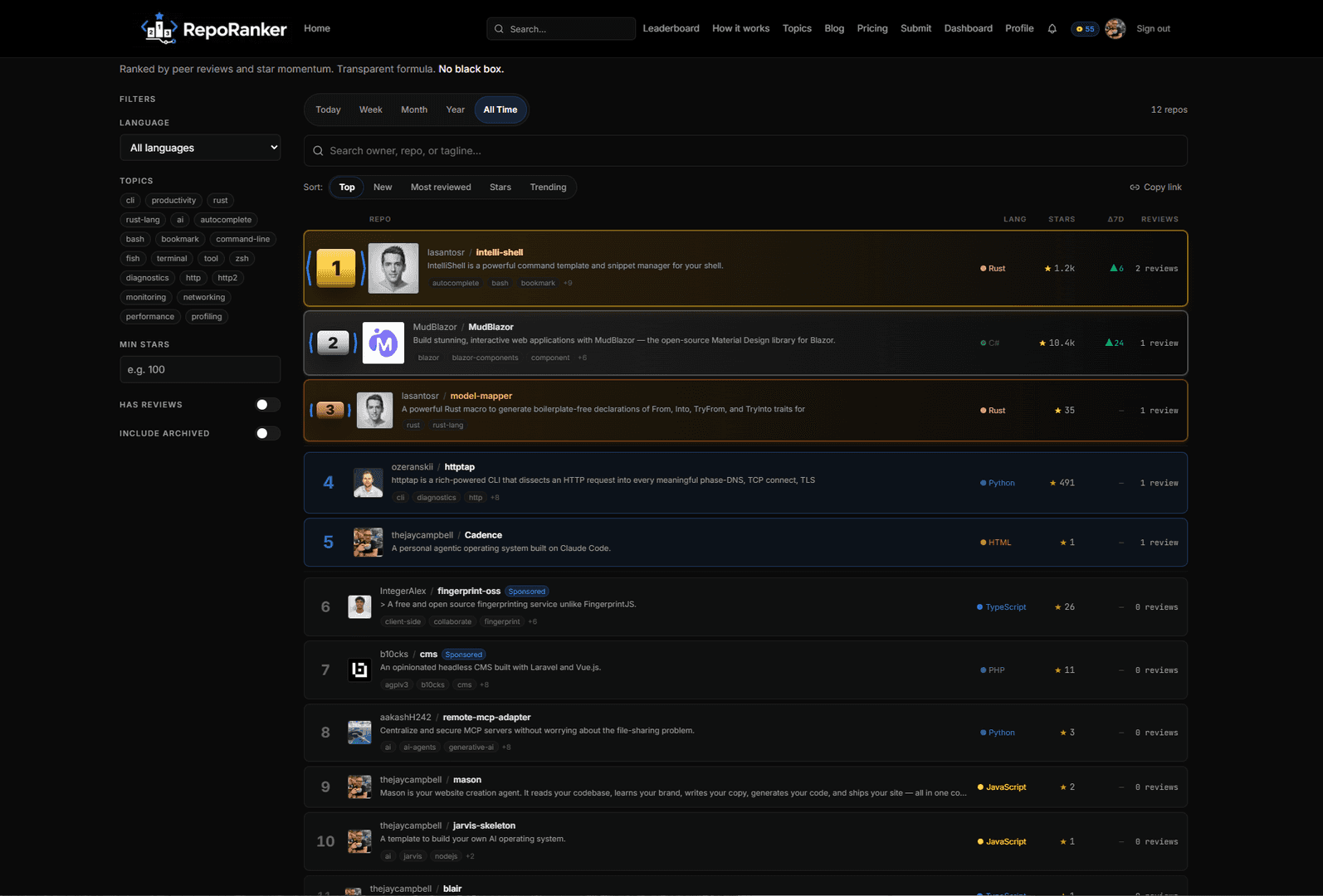Toggle the Include Archived switch
The width and height of the screenshot is (1323, 896).
267,433
